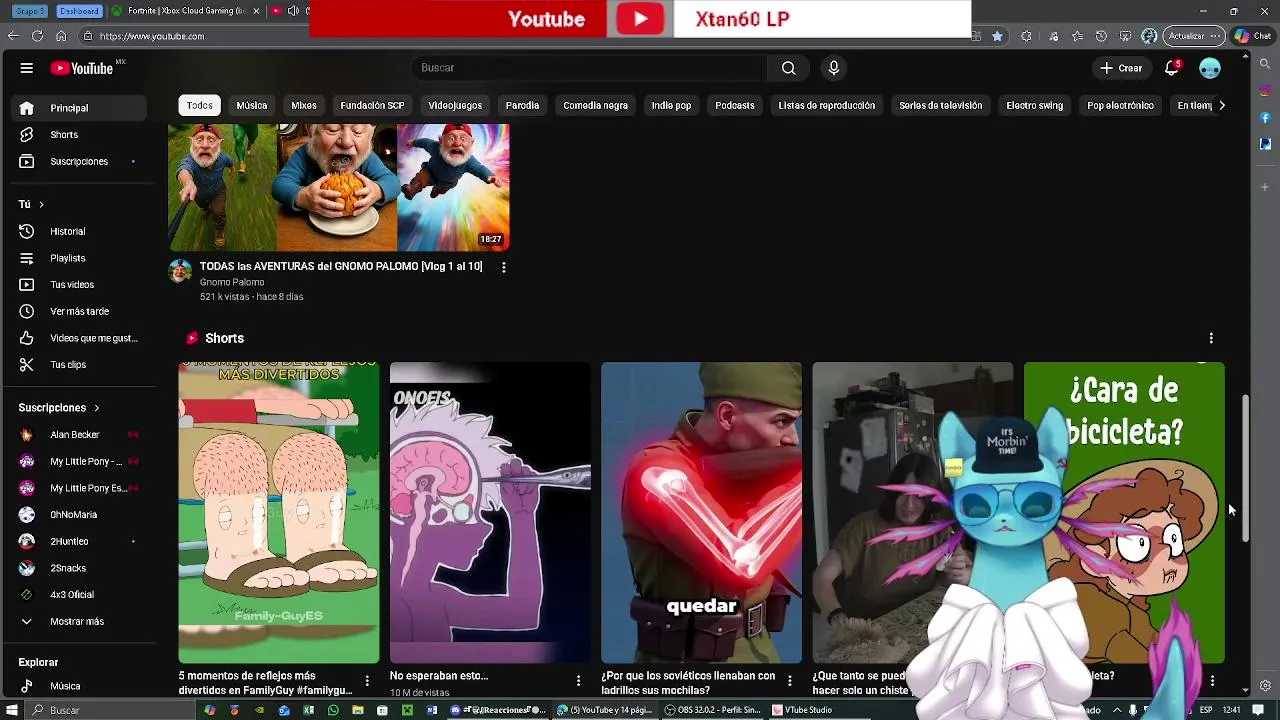Select the Comedia negra filter chip

point(595,105)
